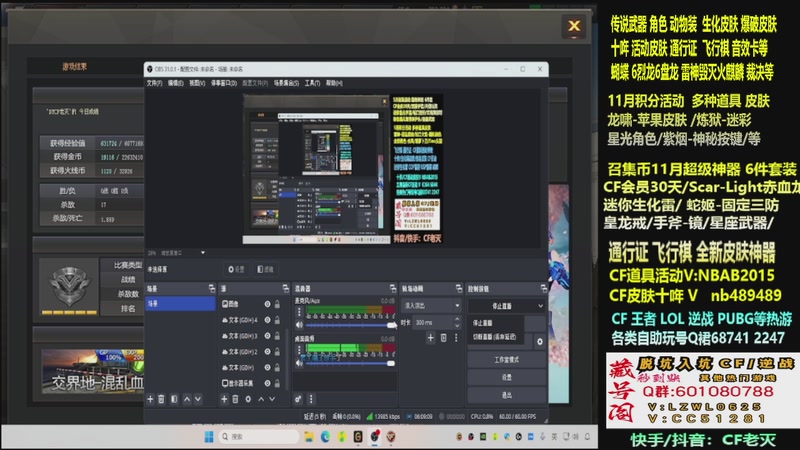Select the 场景 scene list item
This screenshot has height=450, width=800.
point(181,304)
